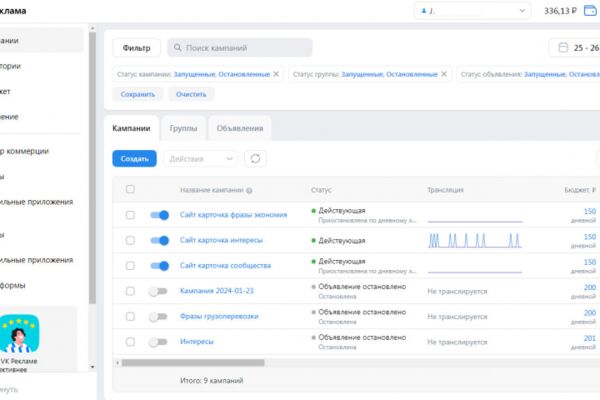Click the broadcast chart for Сайт карточка интересы
The image size is (600, 400).
[x=474, y=240]
